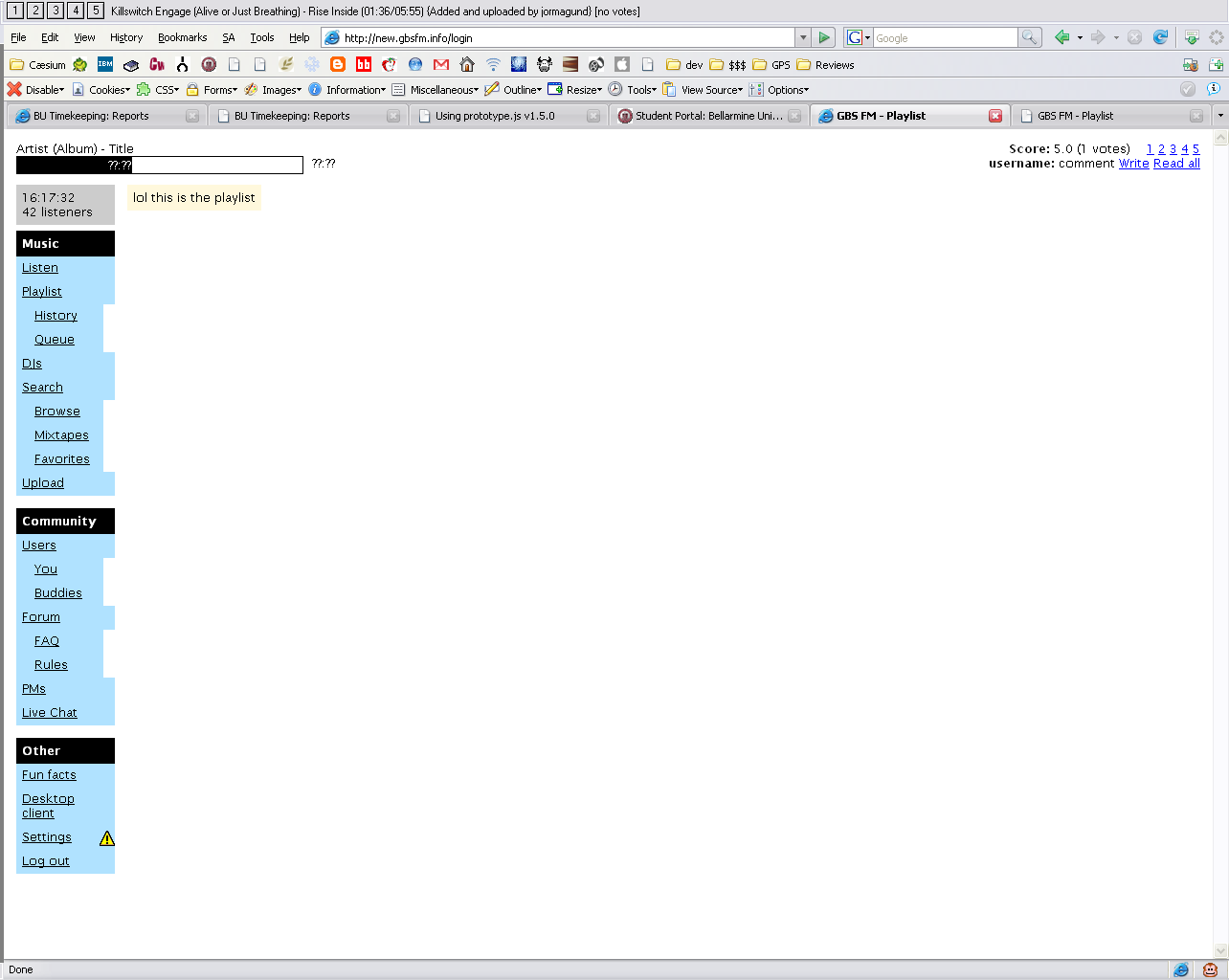Click the home house bookmark icon
Image resolution: width=1229 pixels, height=980 pixels.
tap(467, 64)
